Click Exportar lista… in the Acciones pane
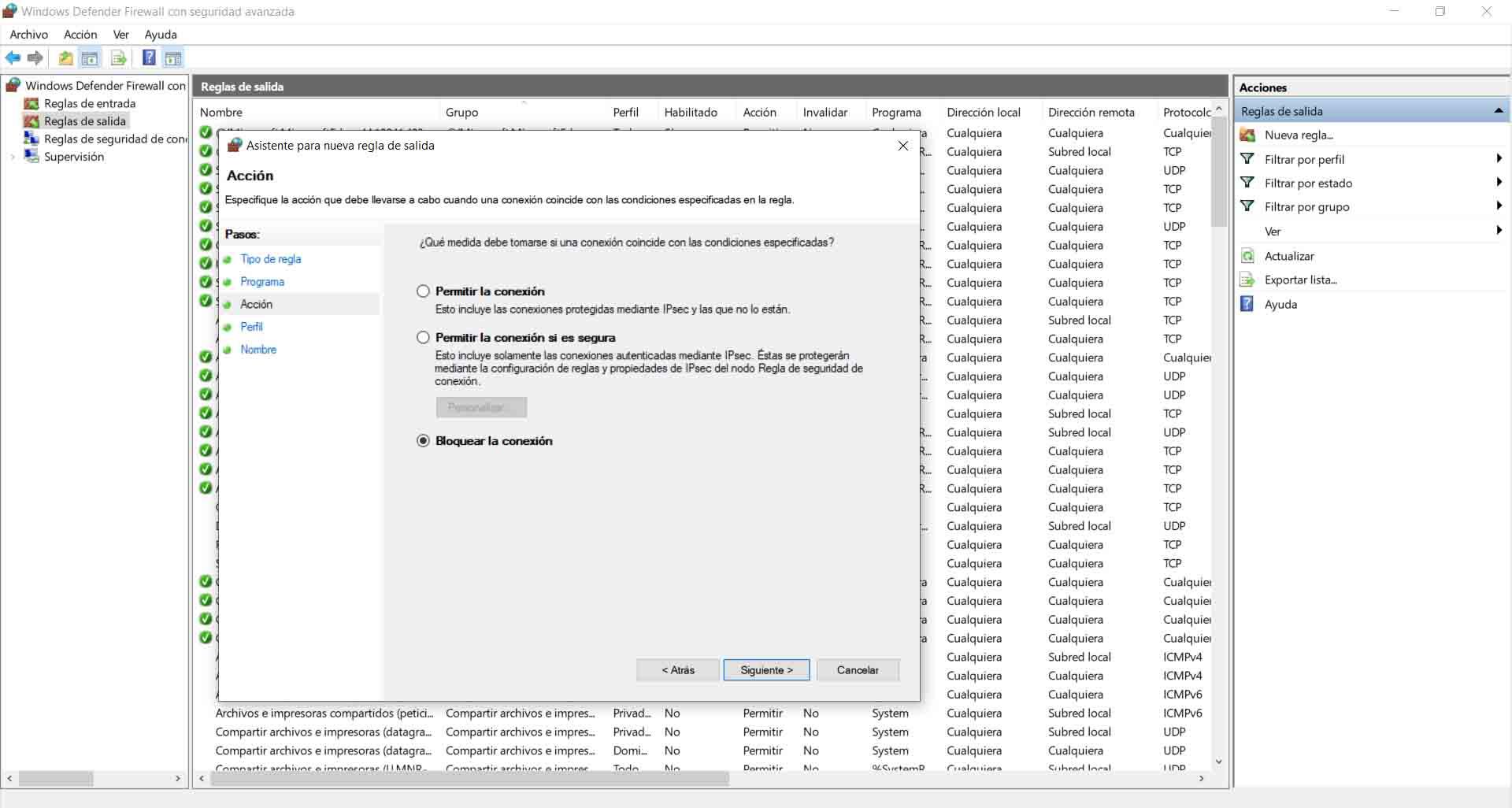The width and height of the screenshot is (1512, 808). [1301, 280]
